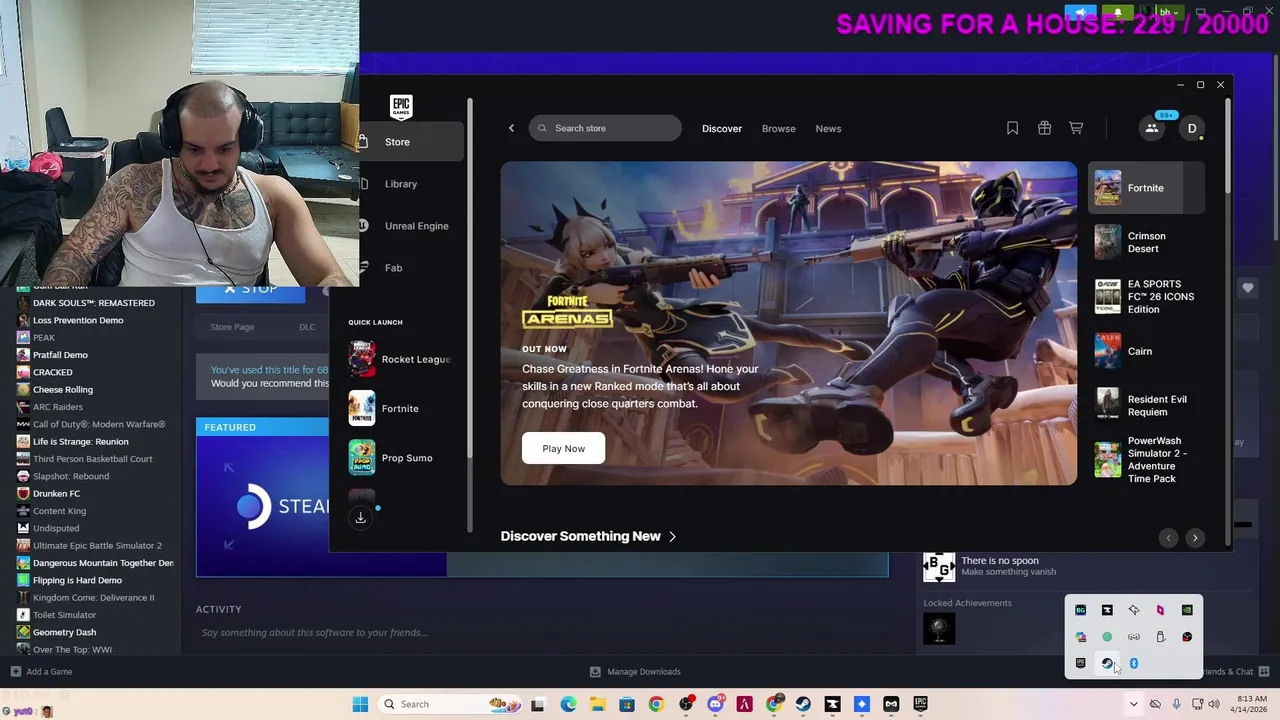Click the Epic Games logo in sidebar
This screenshot has height=720, width=1280.
tap(401, 106)
